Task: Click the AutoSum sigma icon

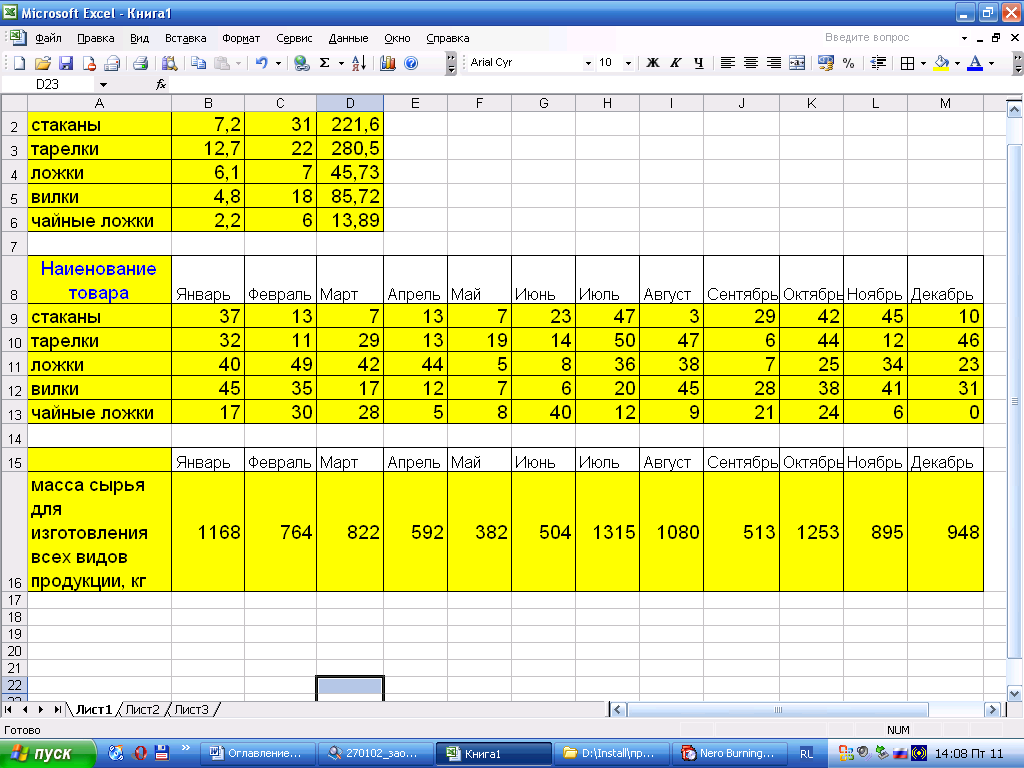Action: pyautogui.click(x=325, y=63)
